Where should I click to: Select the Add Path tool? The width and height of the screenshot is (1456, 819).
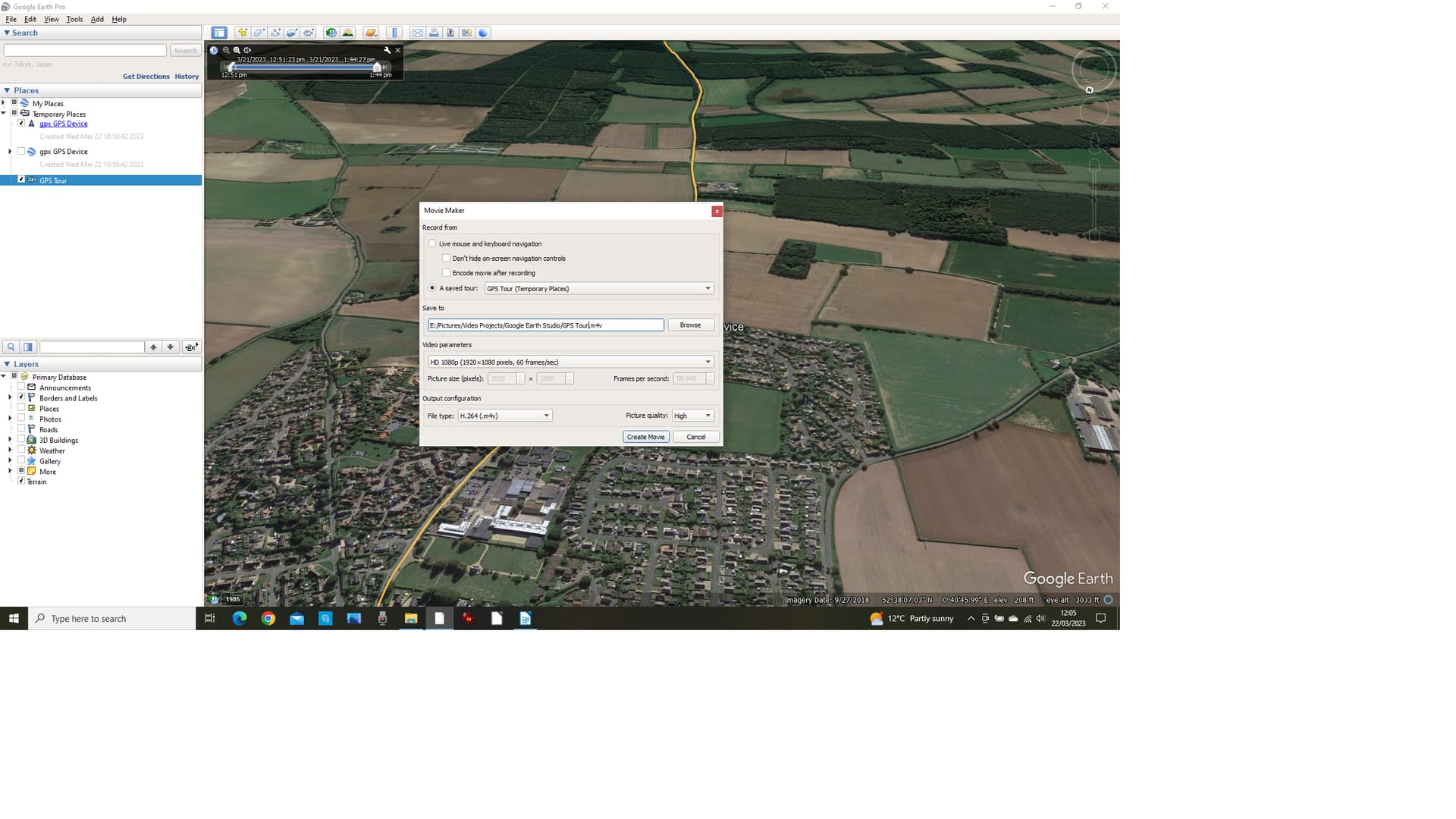[x=275, y=33]
